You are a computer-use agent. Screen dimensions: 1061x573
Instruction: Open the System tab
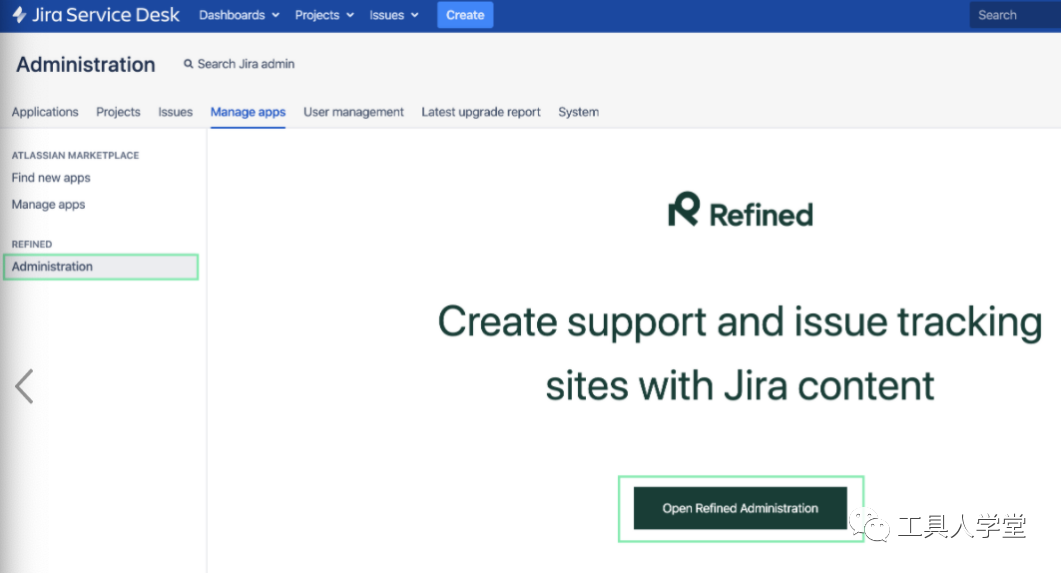click(579, 112)
